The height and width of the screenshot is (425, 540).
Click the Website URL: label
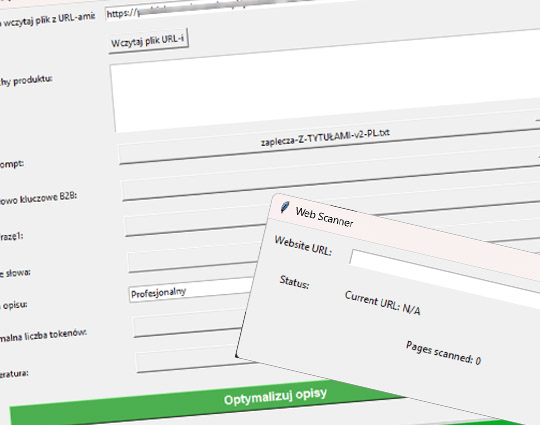[303, 246]
